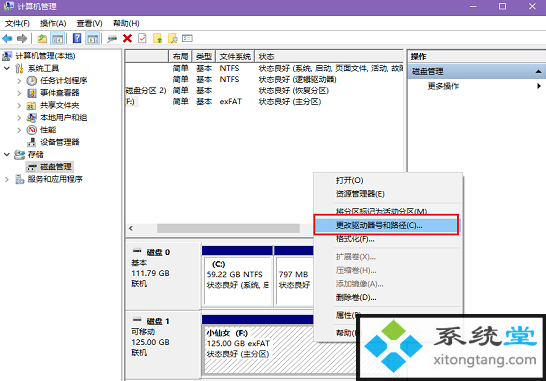The image size is (546, 381).
Task: Click the 类型 column header
Action: tap(204, 56)
